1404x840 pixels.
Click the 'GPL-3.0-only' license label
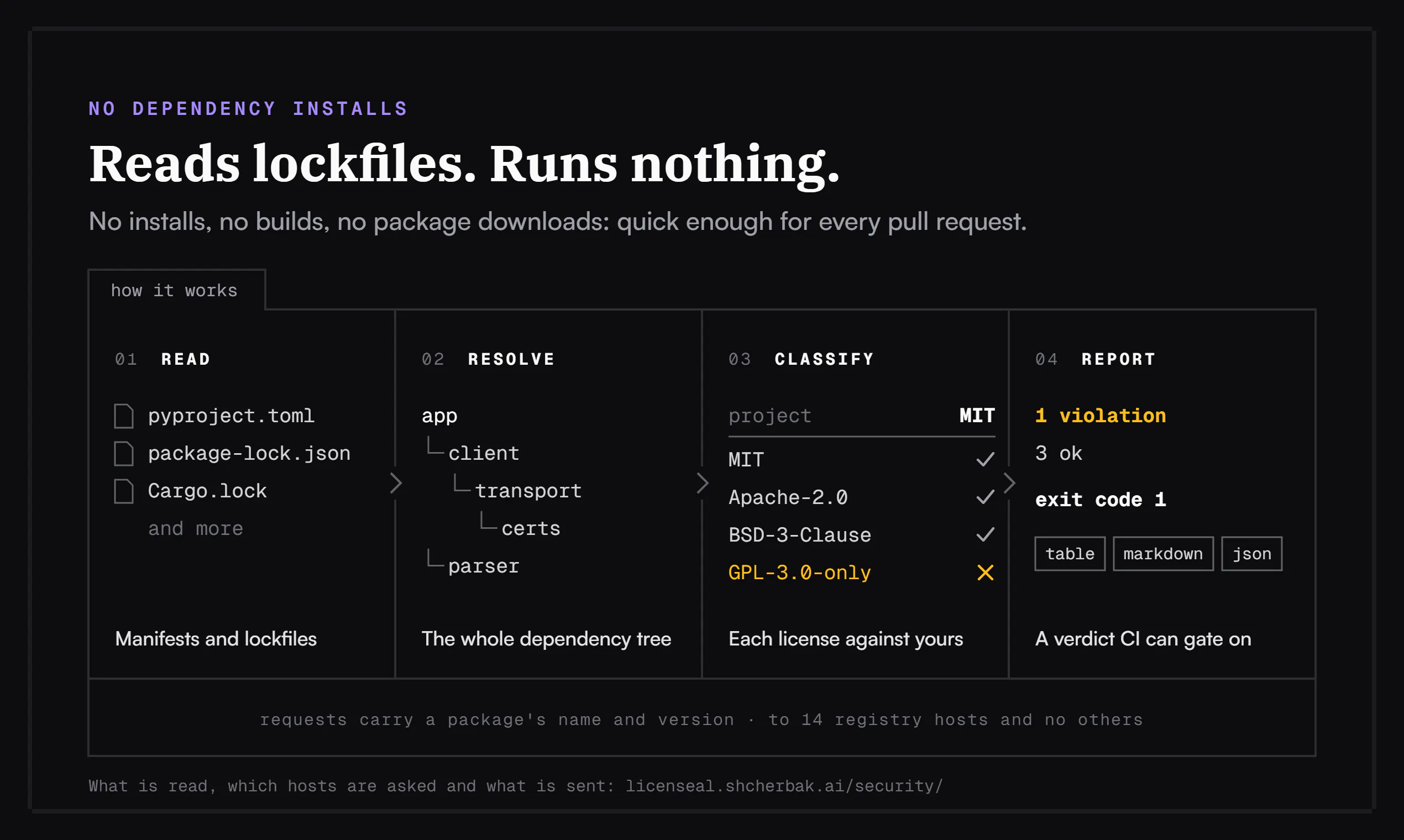click(x=799, y=573)
